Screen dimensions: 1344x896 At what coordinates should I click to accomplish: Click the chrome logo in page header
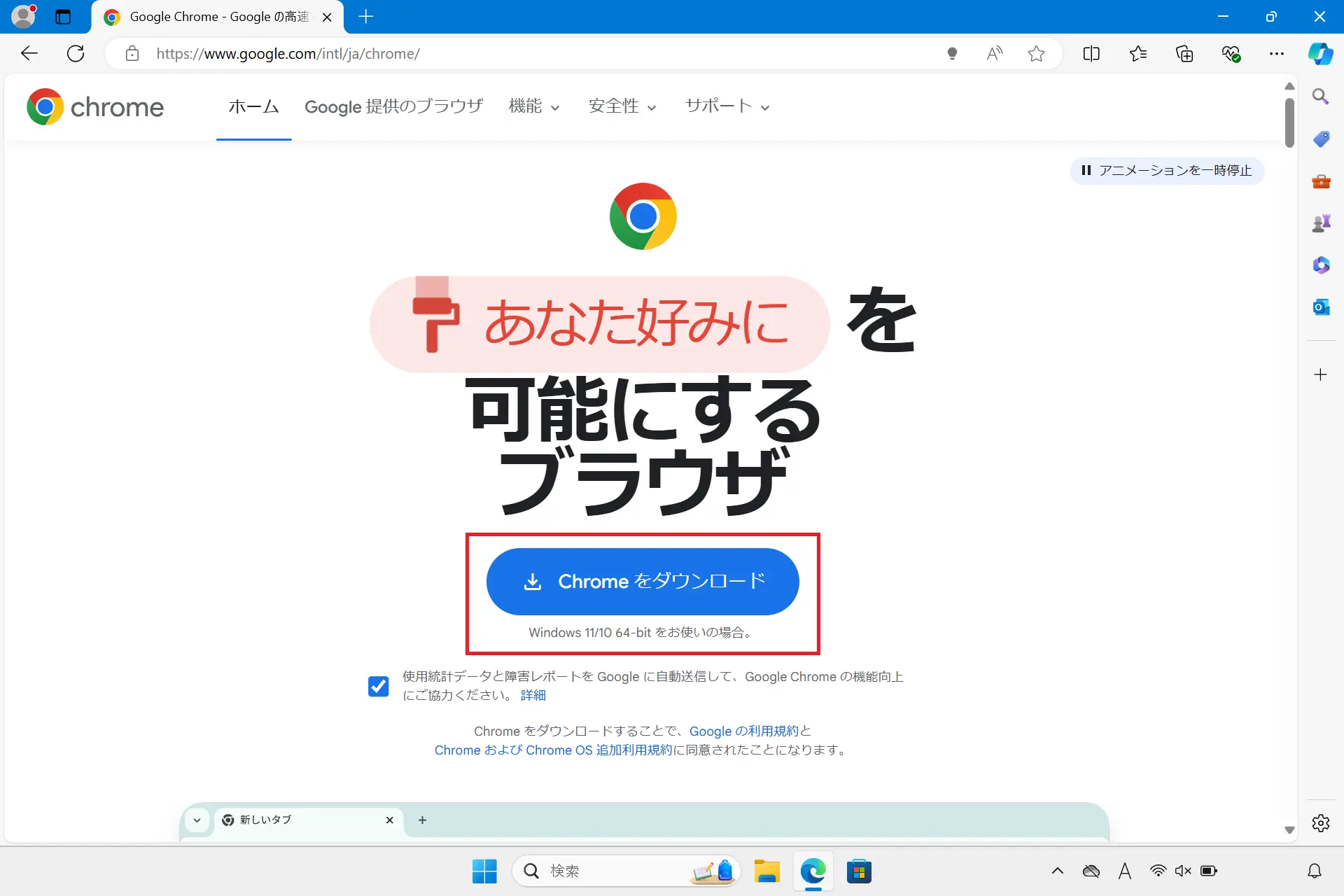click(95, 106)
